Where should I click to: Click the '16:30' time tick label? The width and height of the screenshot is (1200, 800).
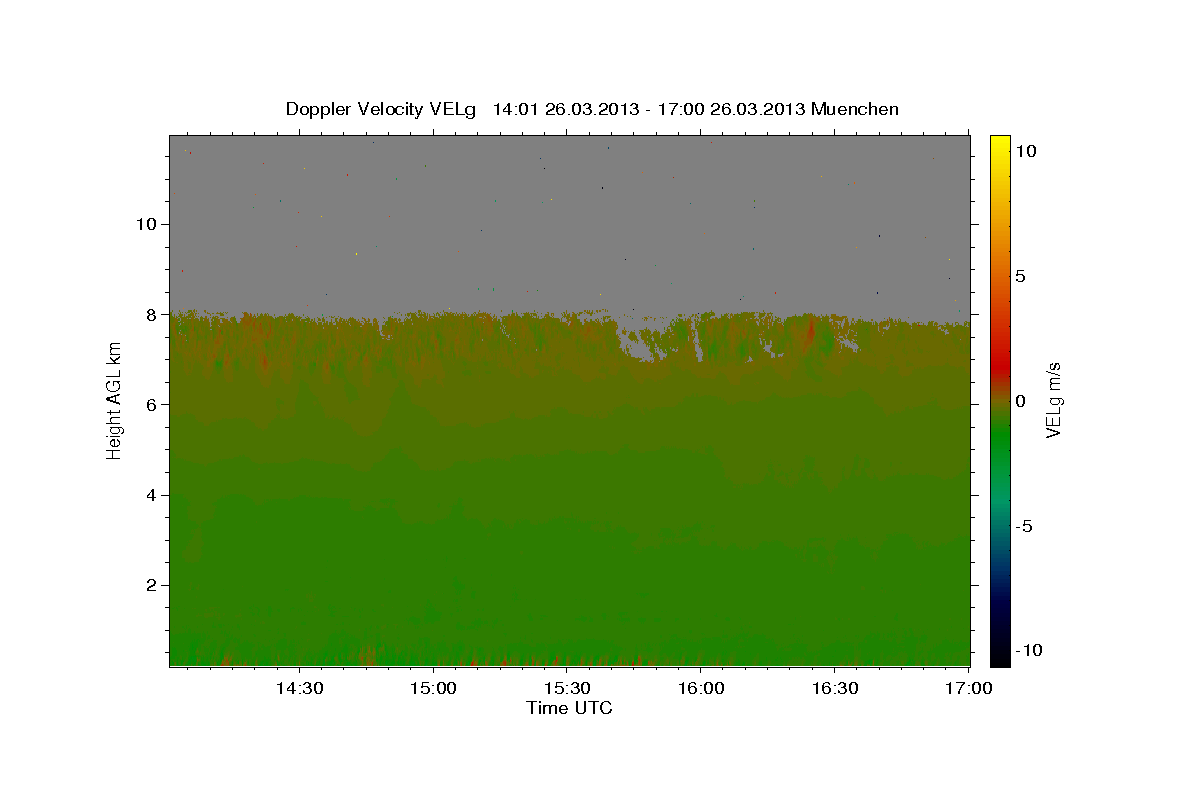835,688
